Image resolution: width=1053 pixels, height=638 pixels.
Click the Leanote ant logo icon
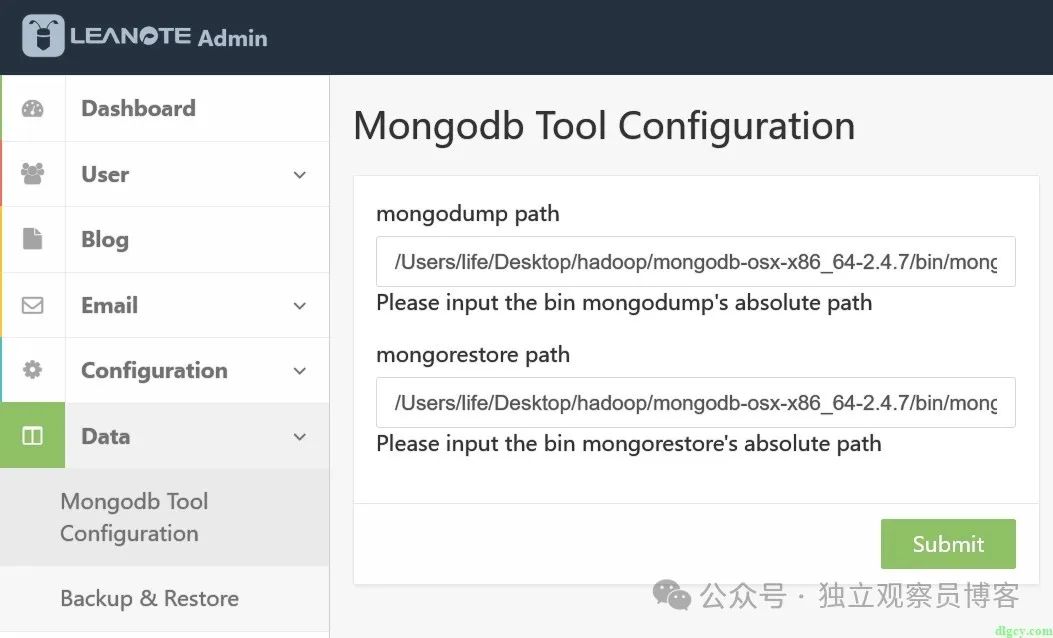[x=43, y=36]
